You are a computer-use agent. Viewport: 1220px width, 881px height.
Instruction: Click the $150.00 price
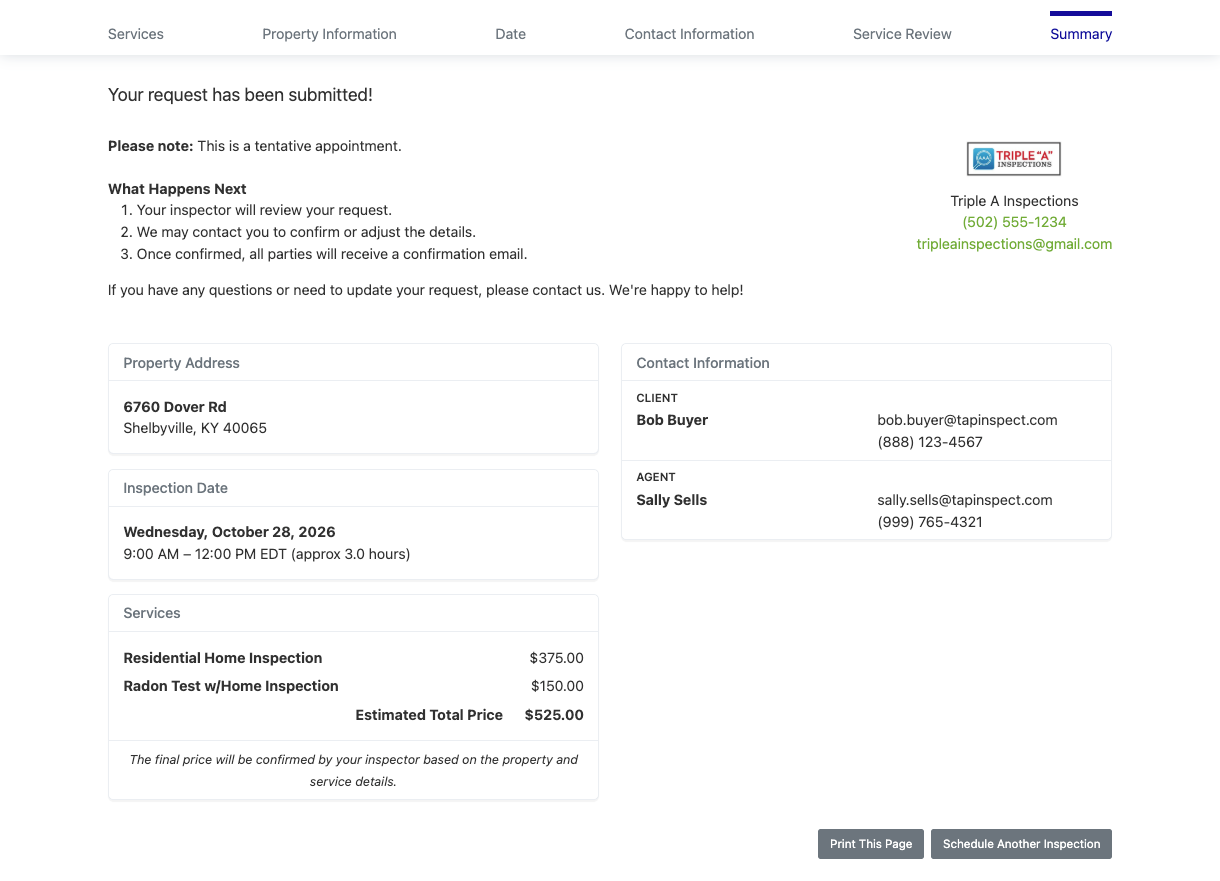[557, 686]
